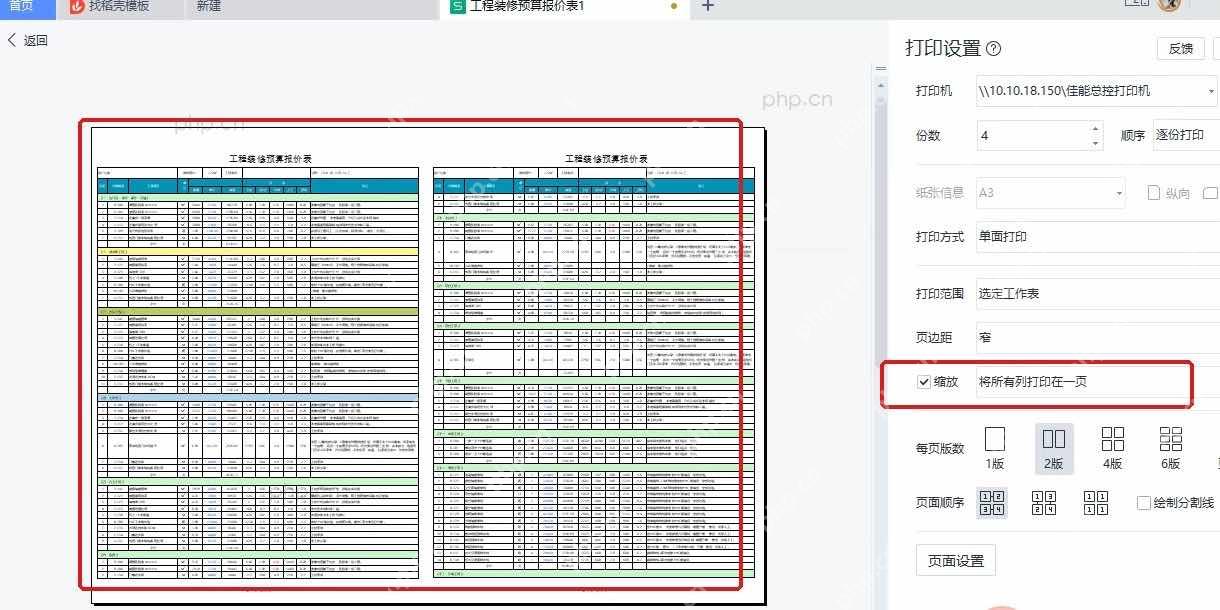The image size is (1220, 610).
Task: Choose the 1-3-2-4 vertical page order icon
Action: click(x=1043, y=503)
